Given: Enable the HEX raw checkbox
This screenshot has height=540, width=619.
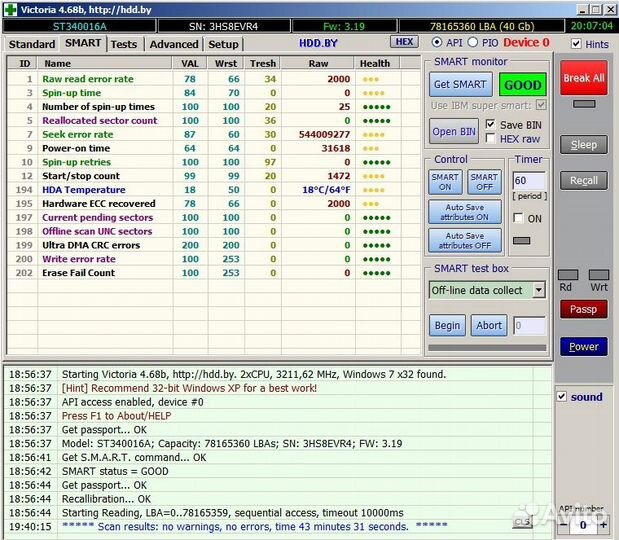Looking at the screenshot, I should pyautogui.click(x=490, y=139).
